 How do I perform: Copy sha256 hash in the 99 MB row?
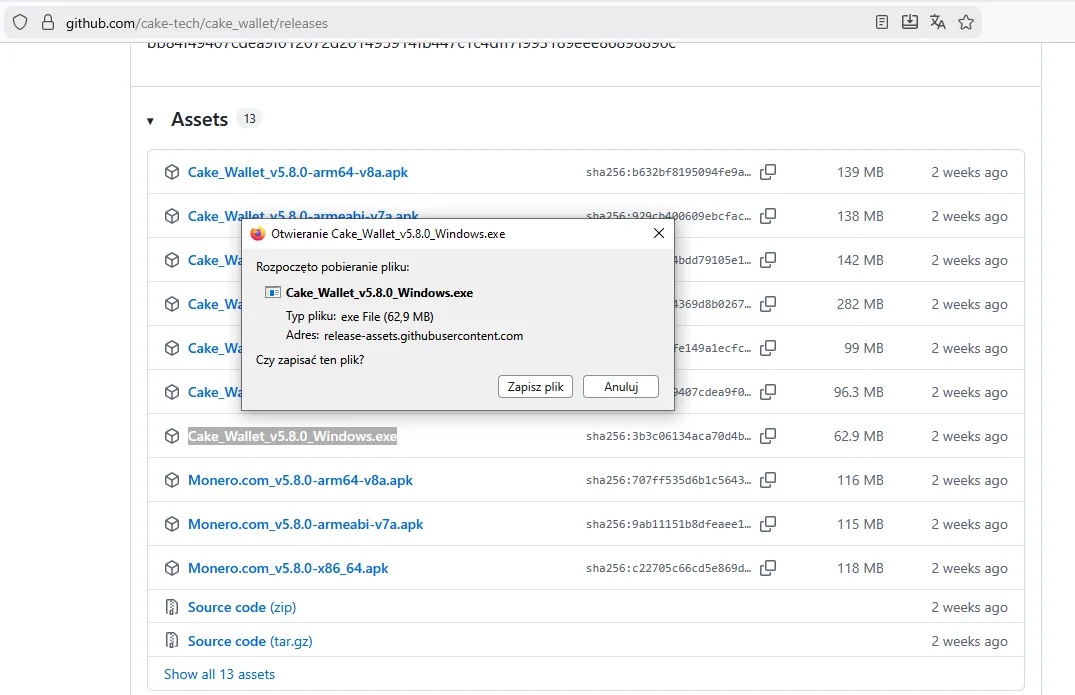coord(768,348)
